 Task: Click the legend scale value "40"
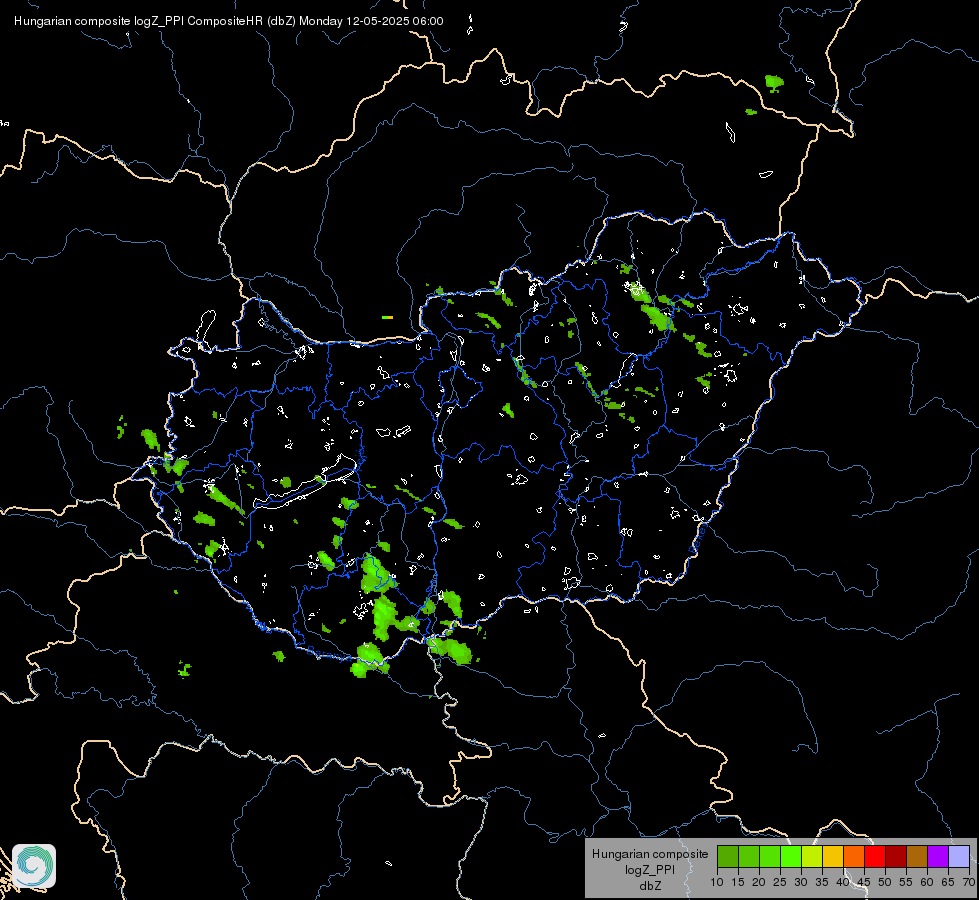(x=843, y=883)
